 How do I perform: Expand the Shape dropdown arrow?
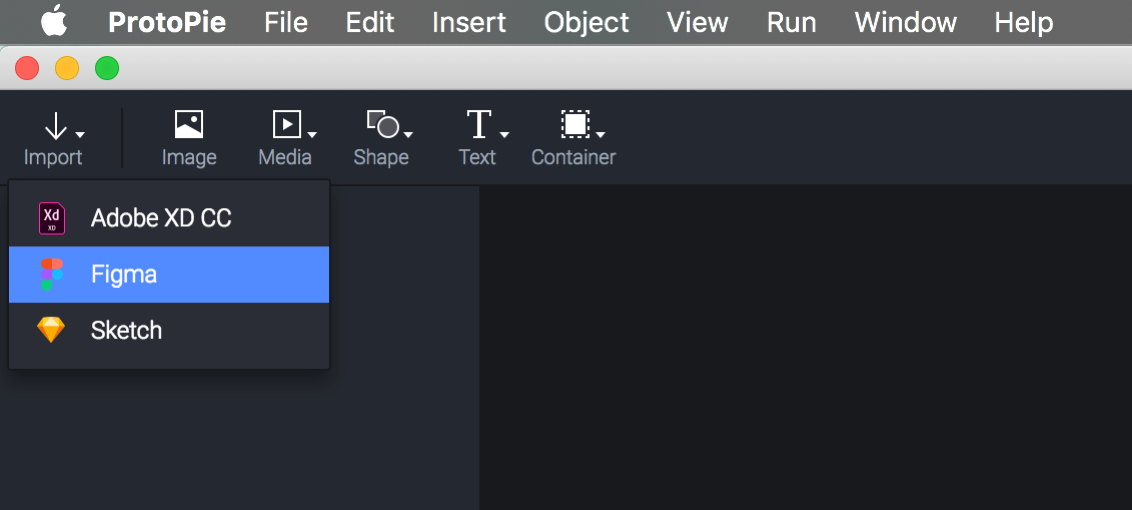pyautogui.click(x=408, y=134)
